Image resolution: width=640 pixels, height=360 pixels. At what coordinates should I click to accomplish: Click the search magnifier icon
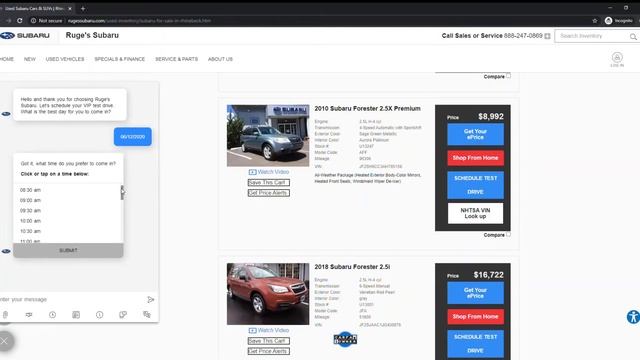633,36
